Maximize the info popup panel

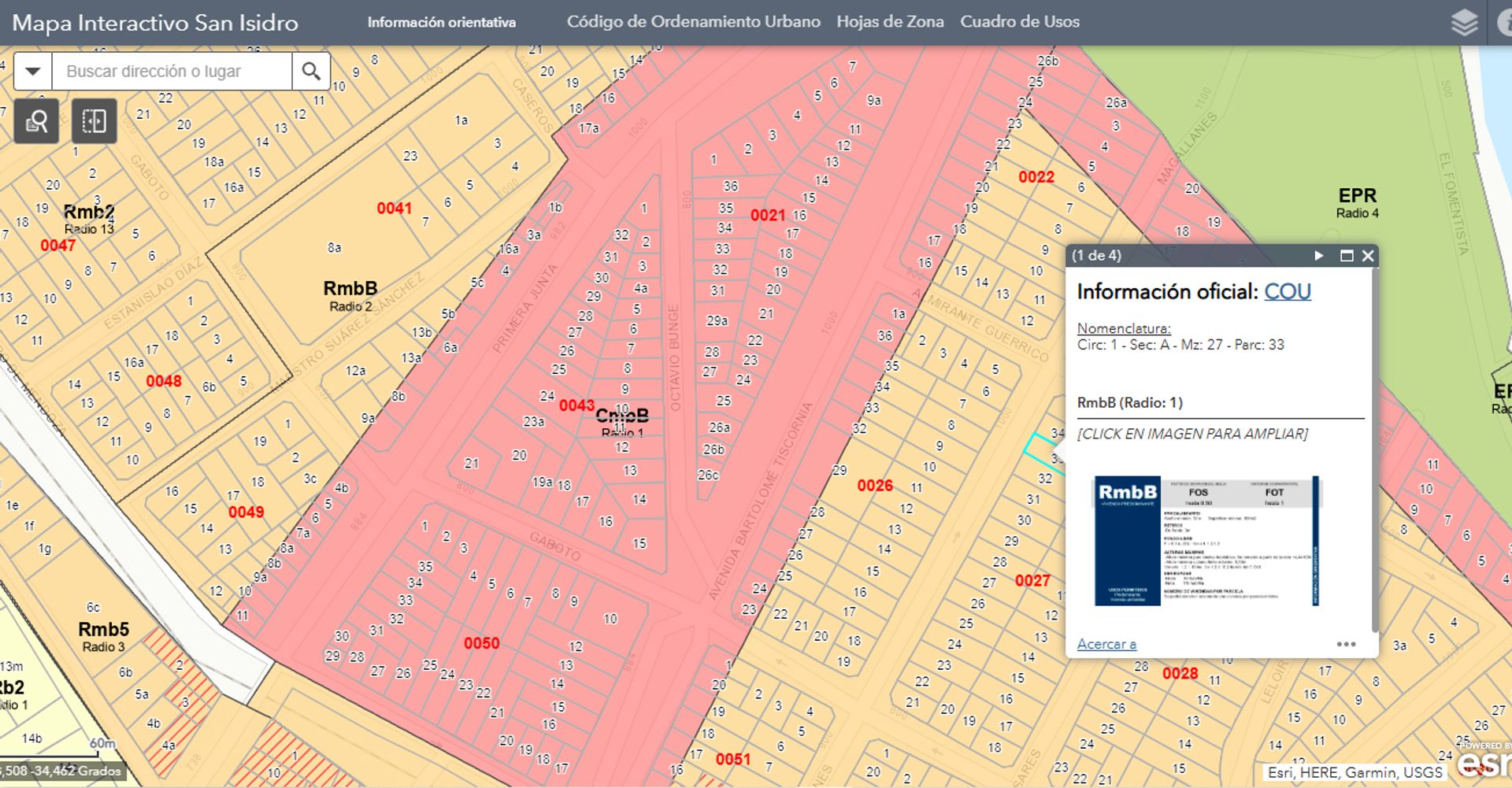tap(1346, 256)
